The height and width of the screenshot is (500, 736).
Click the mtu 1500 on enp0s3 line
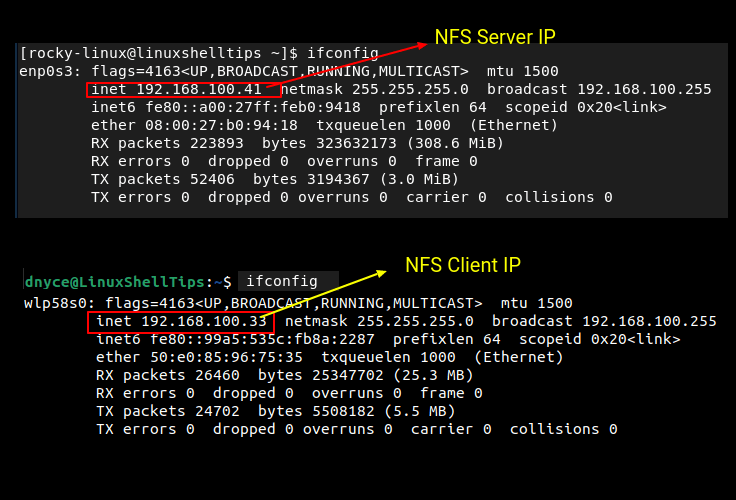(x=522, y=71)
